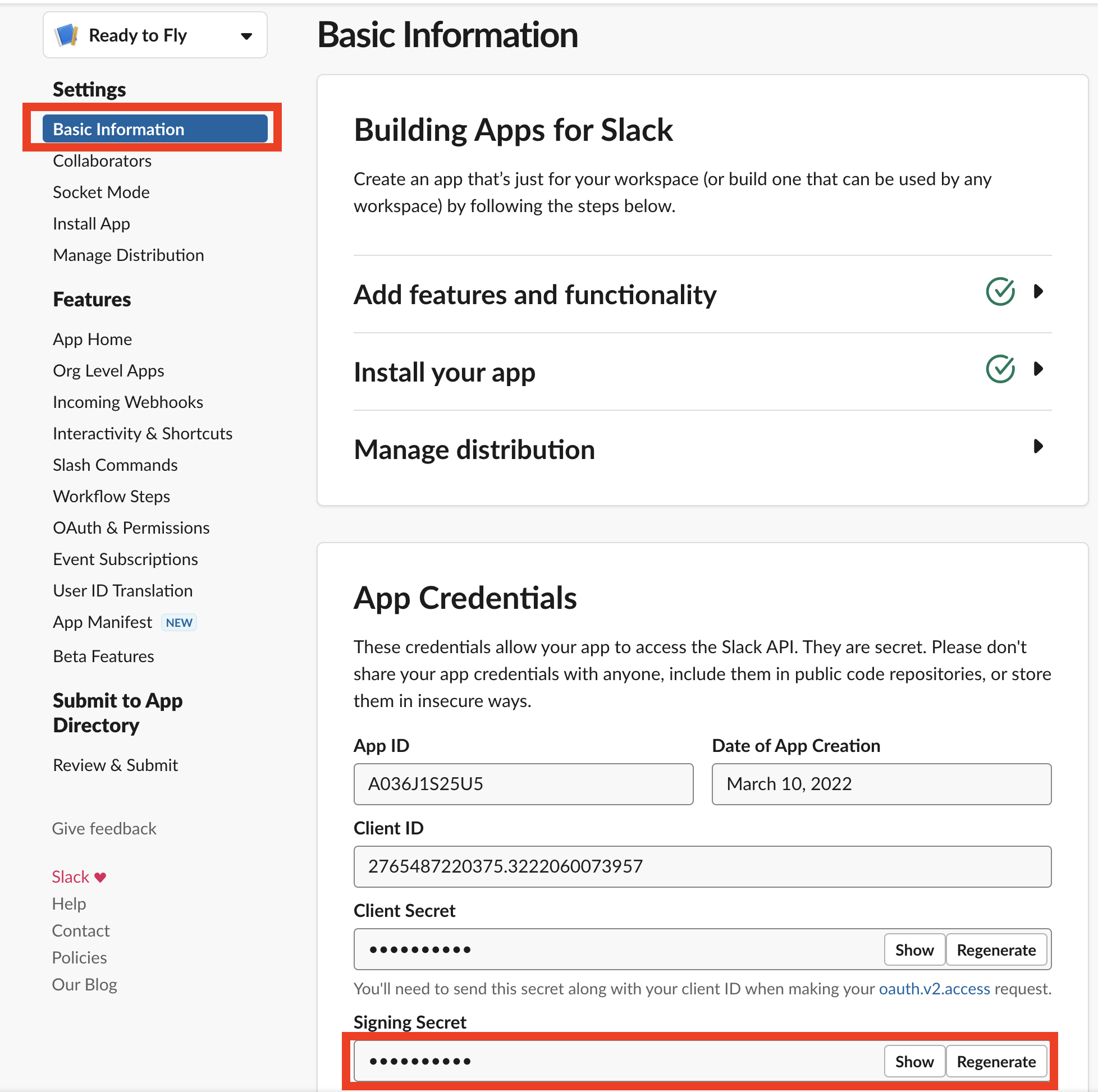This screenshot has width=1098, height=1092.
Task: Follow the oauth.v2.access link
Action: pos(934,989)
